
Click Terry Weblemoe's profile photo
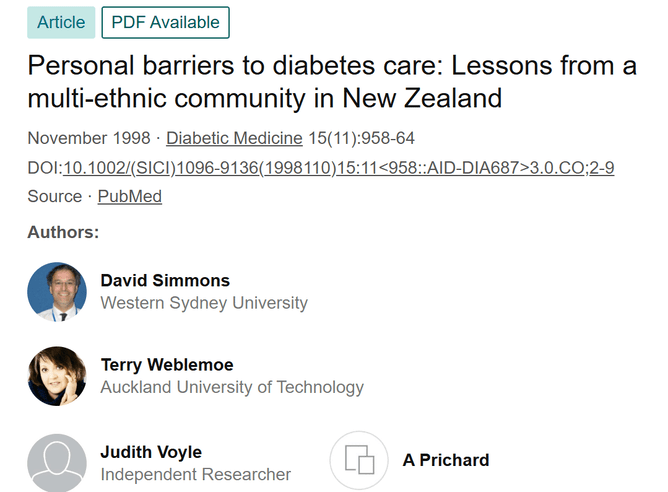click(57, 376)
